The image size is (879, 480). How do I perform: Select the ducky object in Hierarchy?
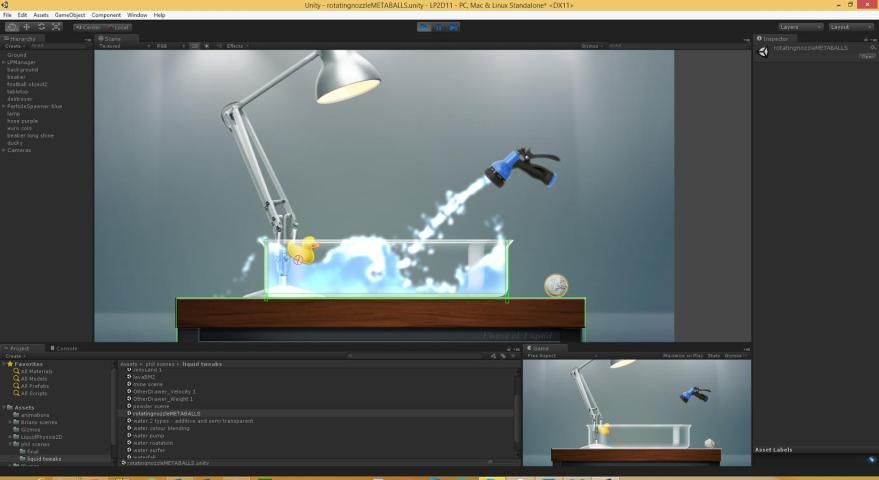[14, 142]
